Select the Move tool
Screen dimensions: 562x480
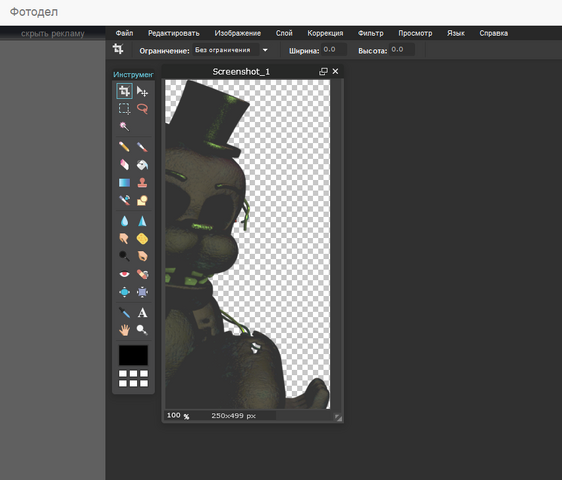(142, 91)
